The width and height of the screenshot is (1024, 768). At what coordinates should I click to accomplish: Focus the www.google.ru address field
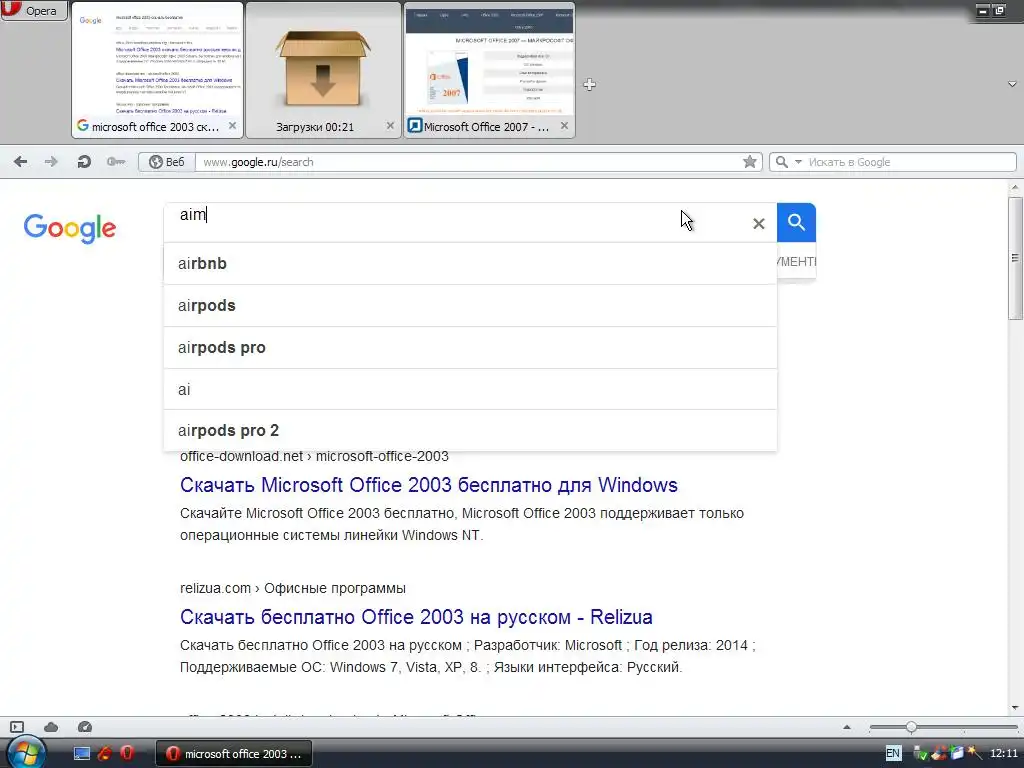pos(467,162)
